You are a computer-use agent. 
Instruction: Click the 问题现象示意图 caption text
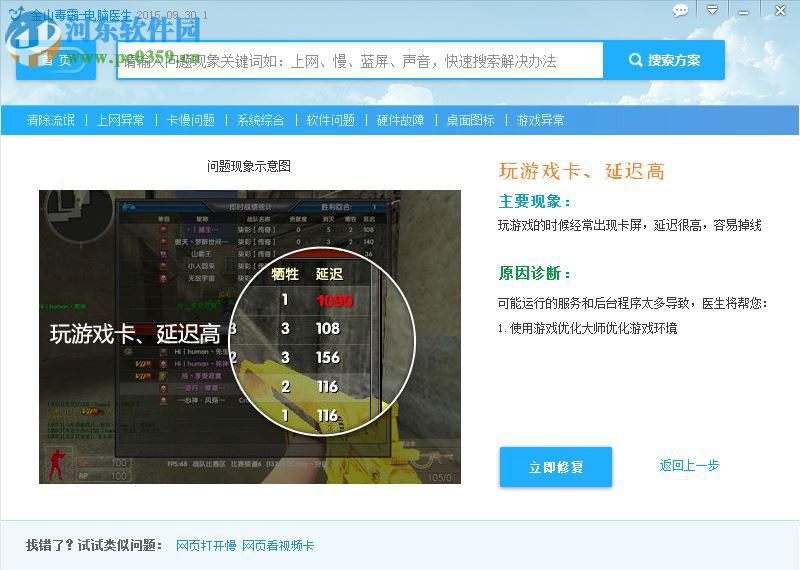[249, 166]
